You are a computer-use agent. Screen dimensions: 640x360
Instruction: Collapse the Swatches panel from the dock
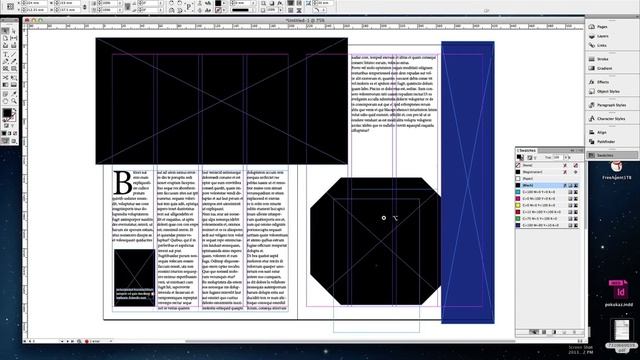tap(612, 155)
